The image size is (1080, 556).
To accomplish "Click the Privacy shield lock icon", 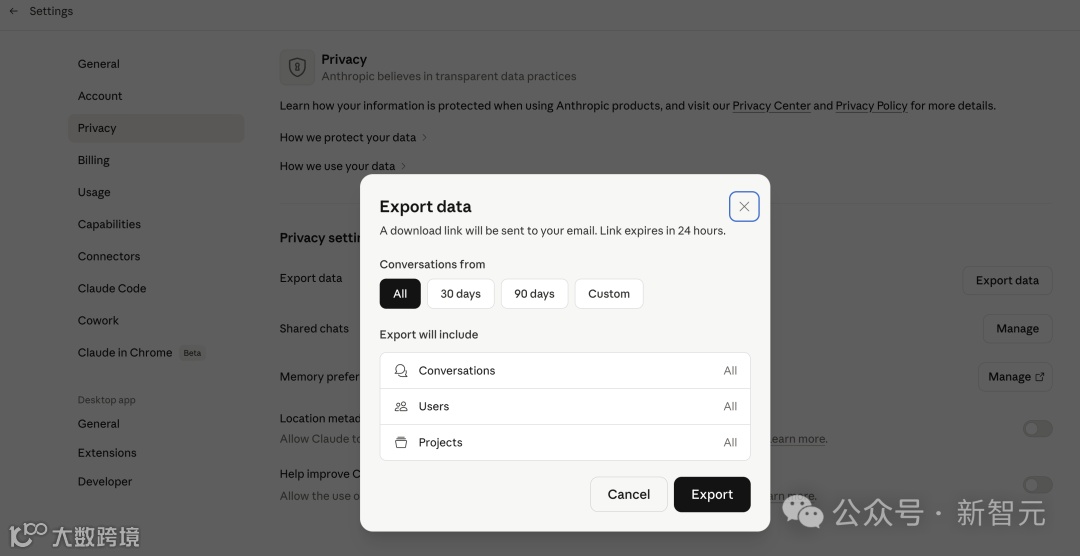I will coord(297,67).
